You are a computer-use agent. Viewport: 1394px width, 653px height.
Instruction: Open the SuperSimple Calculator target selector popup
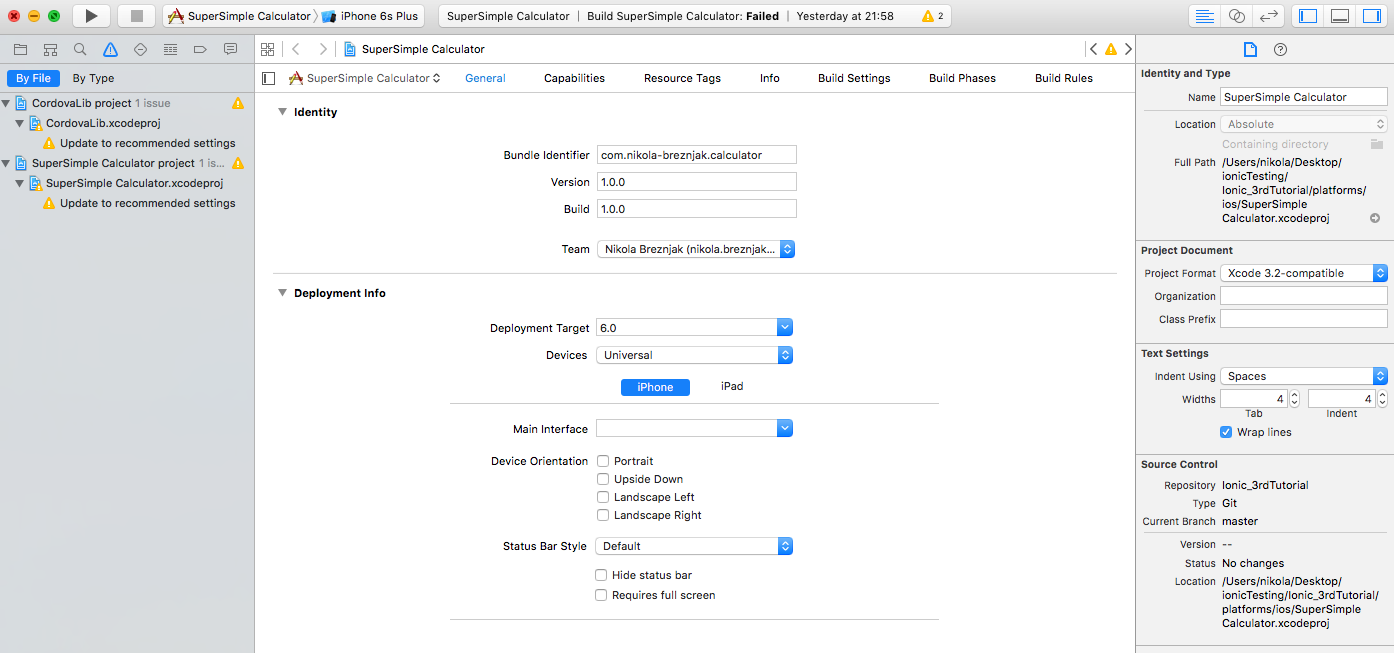364,78
